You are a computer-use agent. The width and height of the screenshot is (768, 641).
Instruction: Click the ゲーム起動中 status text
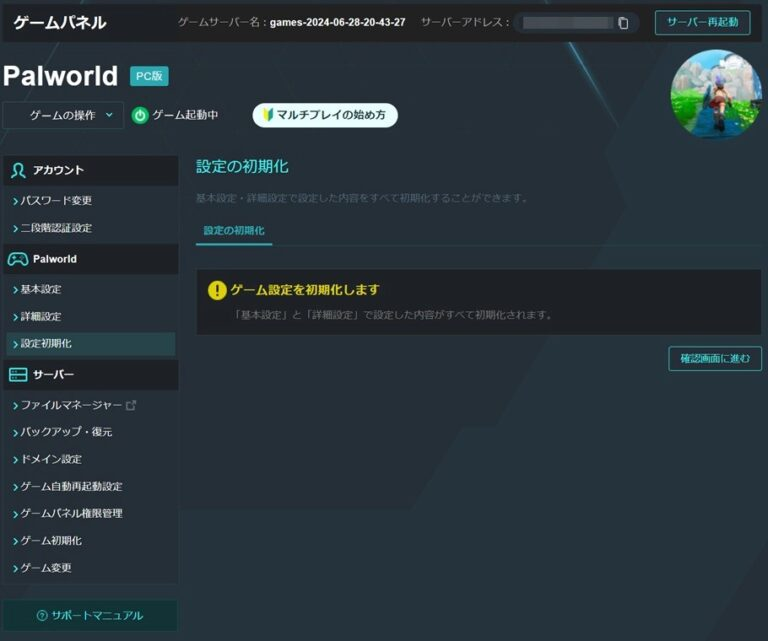click(x=185, y=115)
